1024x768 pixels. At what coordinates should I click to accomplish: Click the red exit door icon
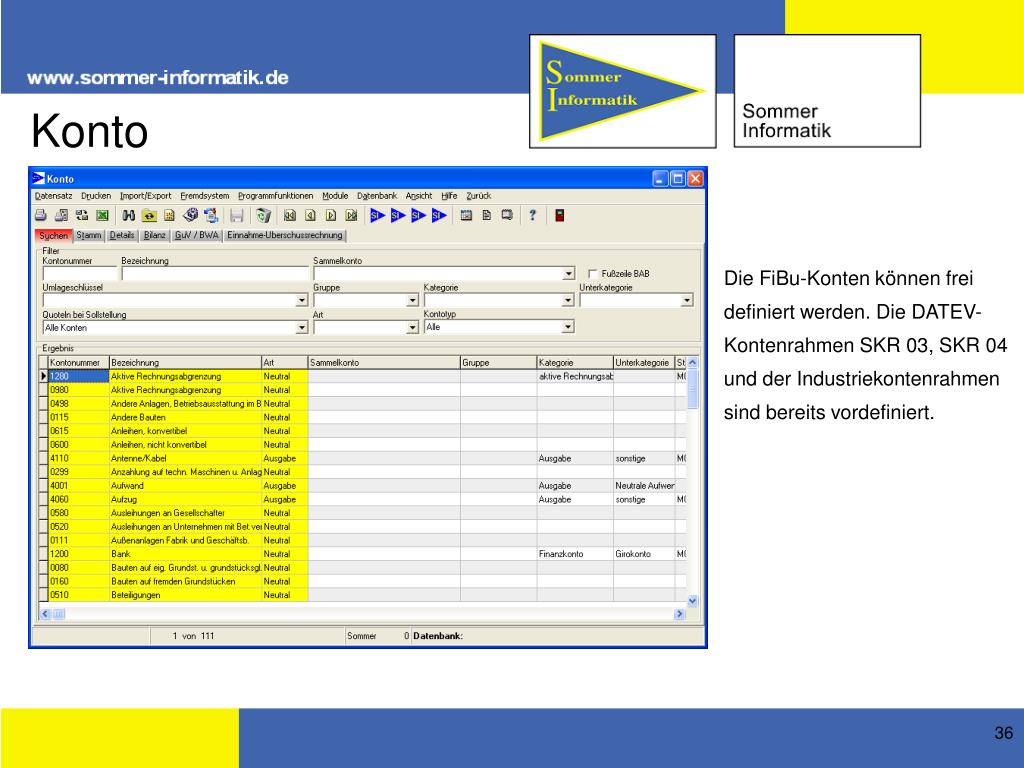(x=560, y=216)
